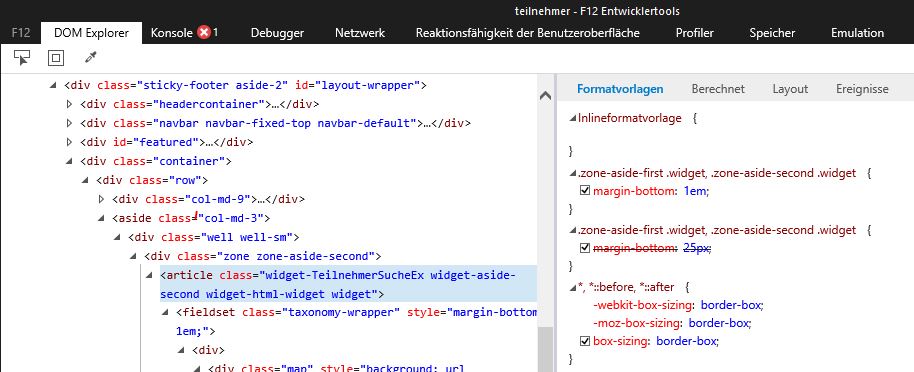Pick a color with the eyedropper icon

coord(90,57)
